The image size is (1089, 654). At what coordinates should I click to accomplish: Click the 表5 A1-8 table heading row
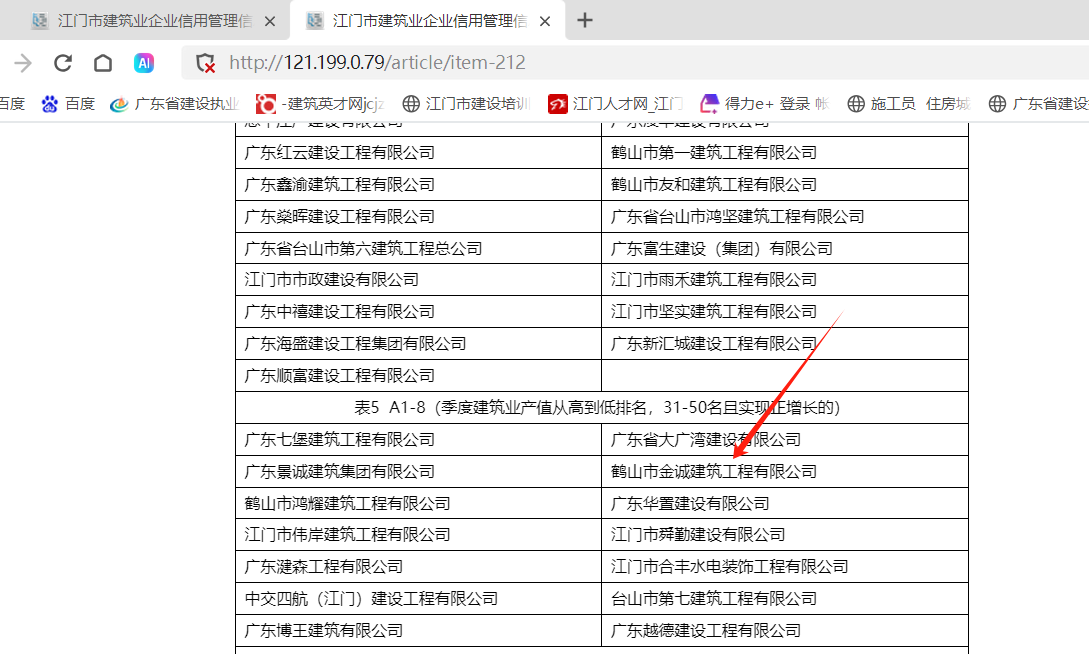602,408
